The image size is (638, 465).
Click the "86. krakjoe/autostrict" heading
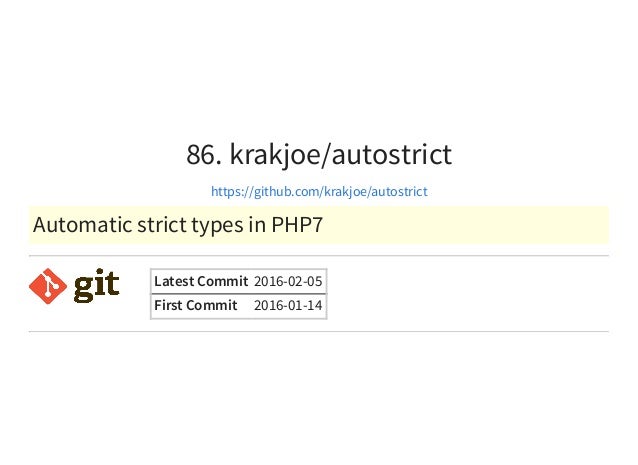tap(319, 155)
